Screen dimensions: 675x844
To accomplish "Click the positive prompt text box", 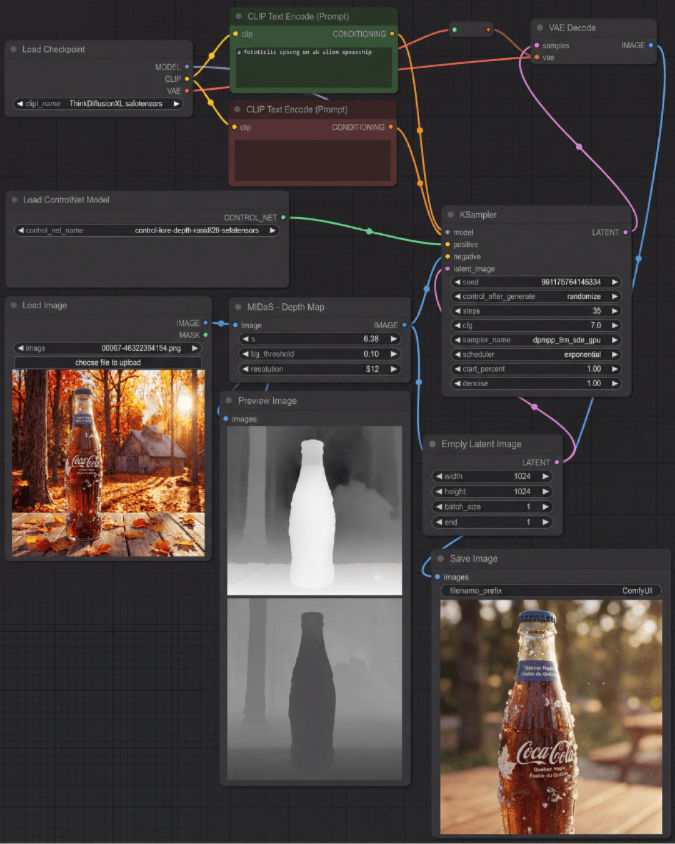I will [314, 66].
